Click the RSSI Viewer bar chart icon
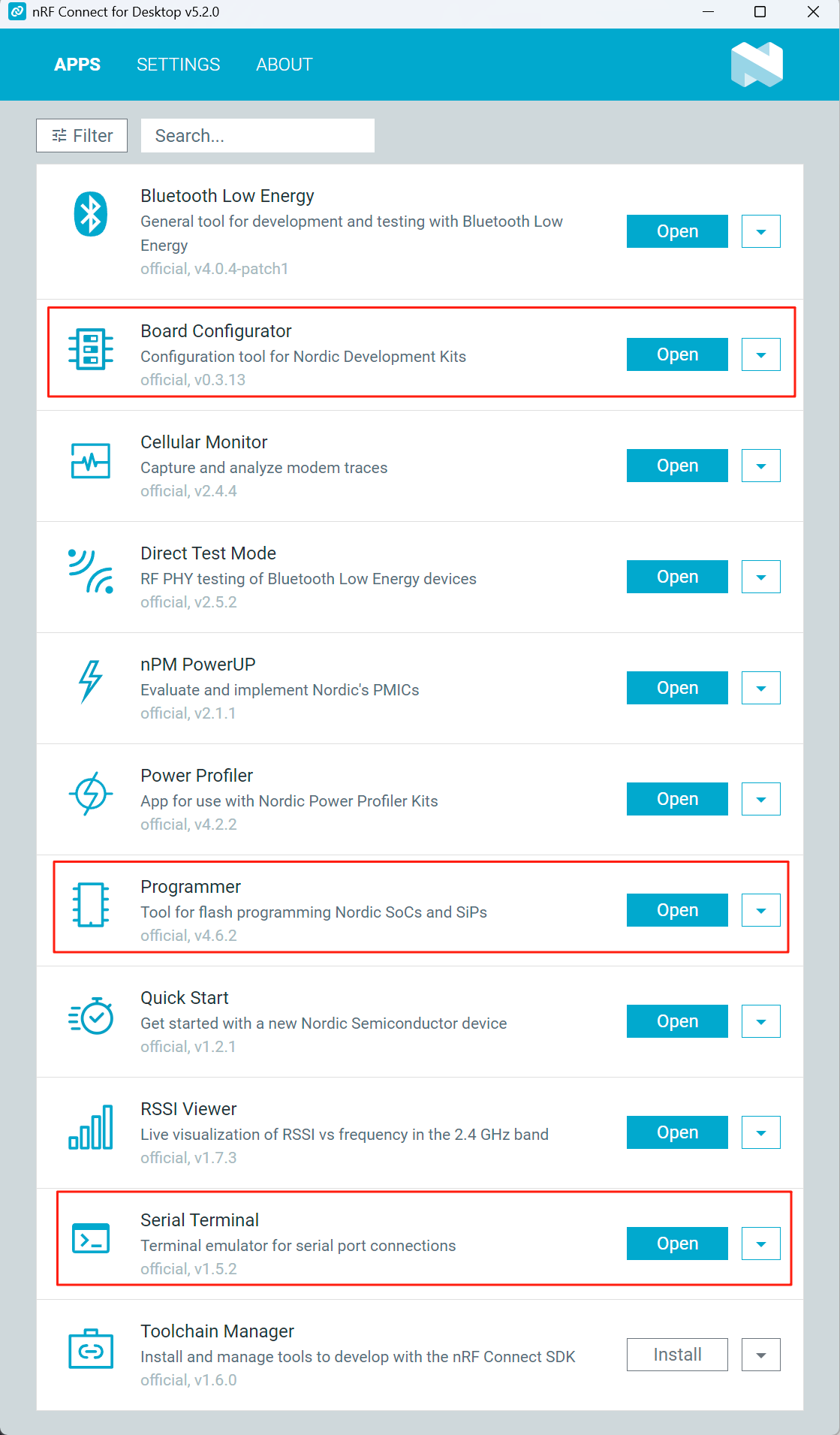840x1435 pixels. pos(91,1127)
